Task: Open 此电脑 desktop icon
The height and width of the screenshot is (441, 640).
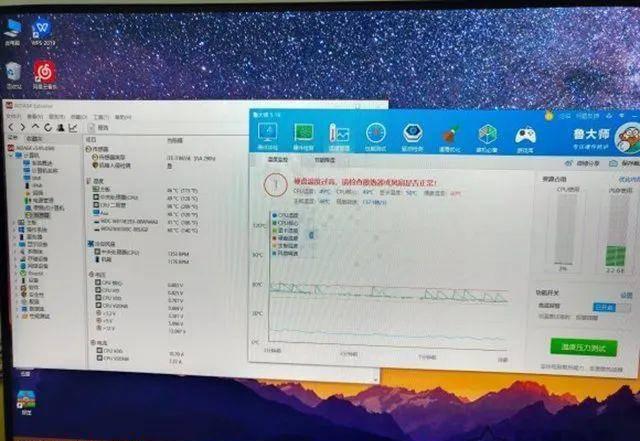Action: [13, 32]
